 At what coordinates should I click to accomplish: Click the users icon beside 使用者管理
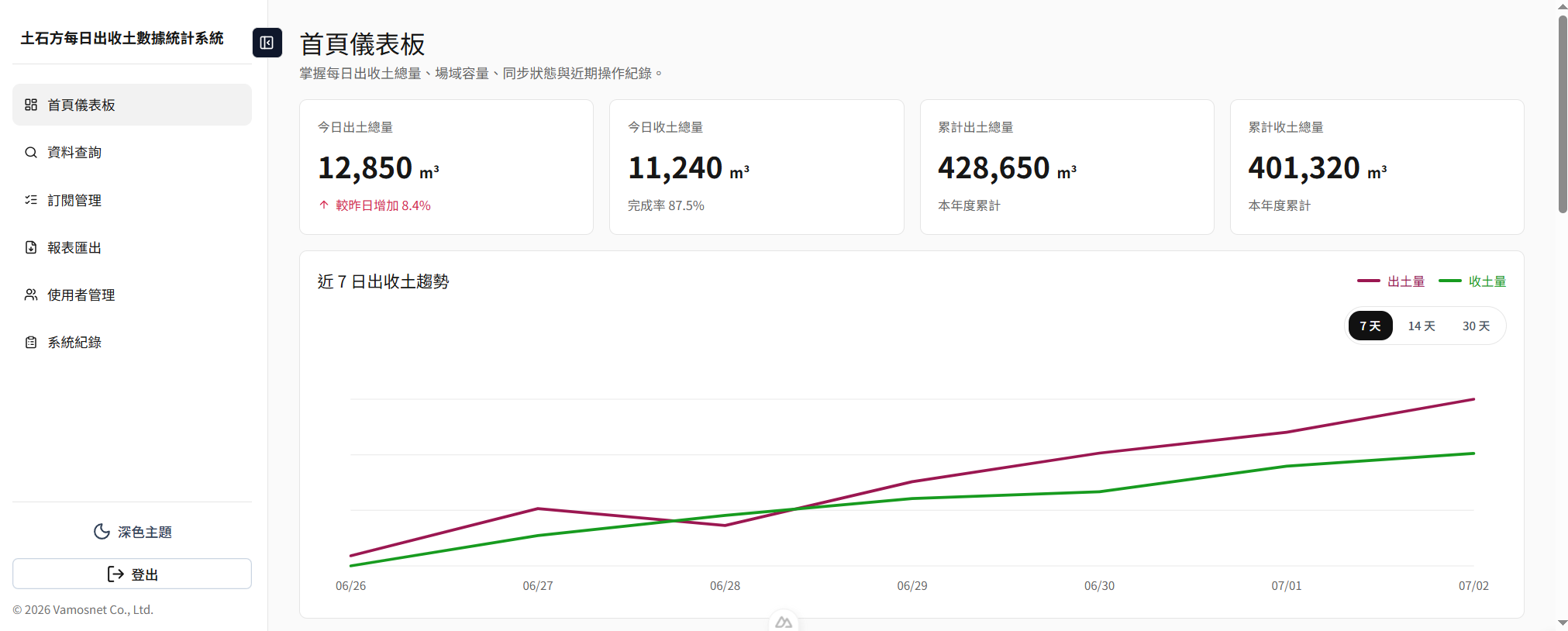click(x=31, y=295)
